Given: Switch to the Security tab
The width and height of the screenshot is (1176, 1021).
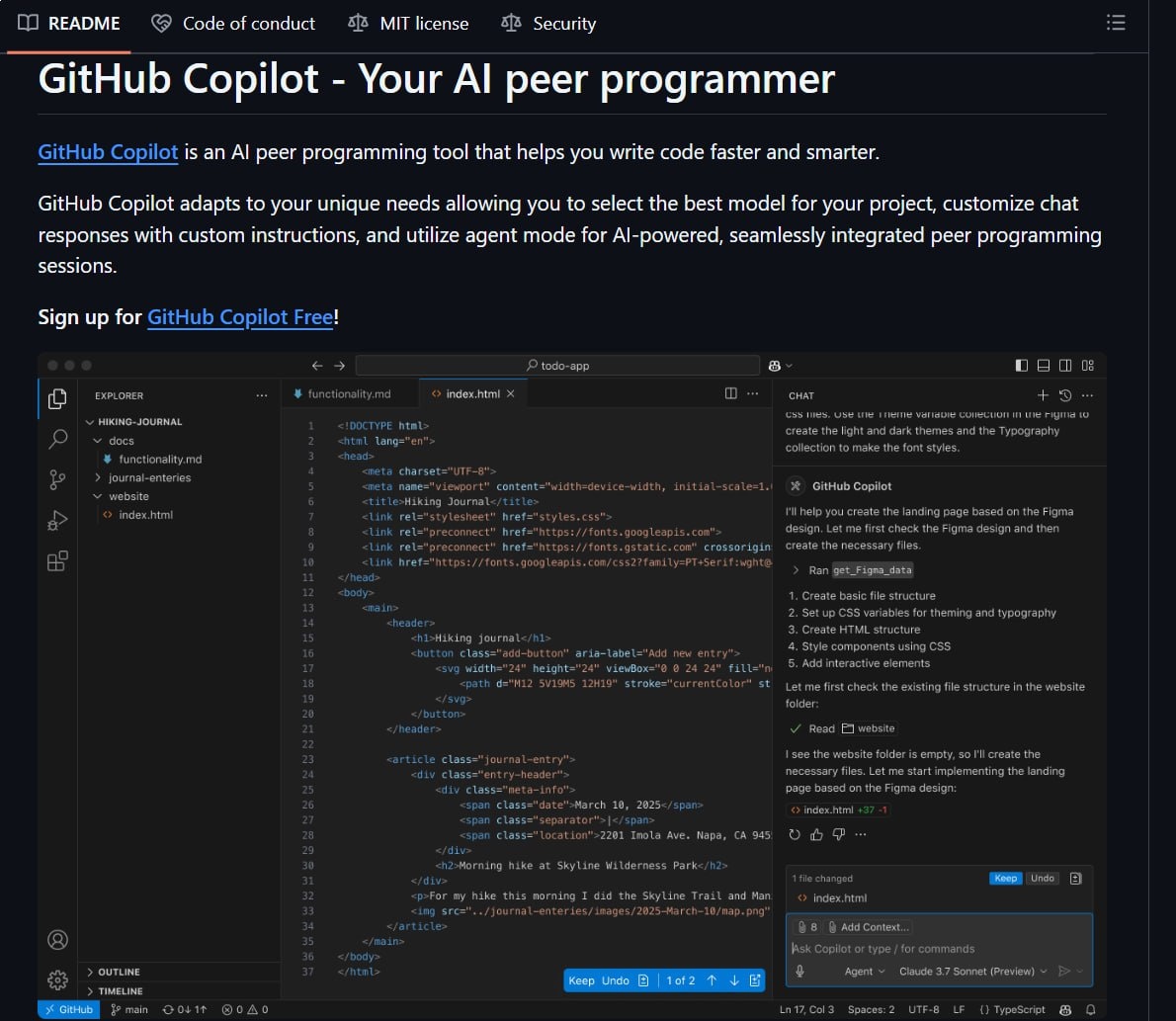Looking at the screenshot, I should pos(548,24).
